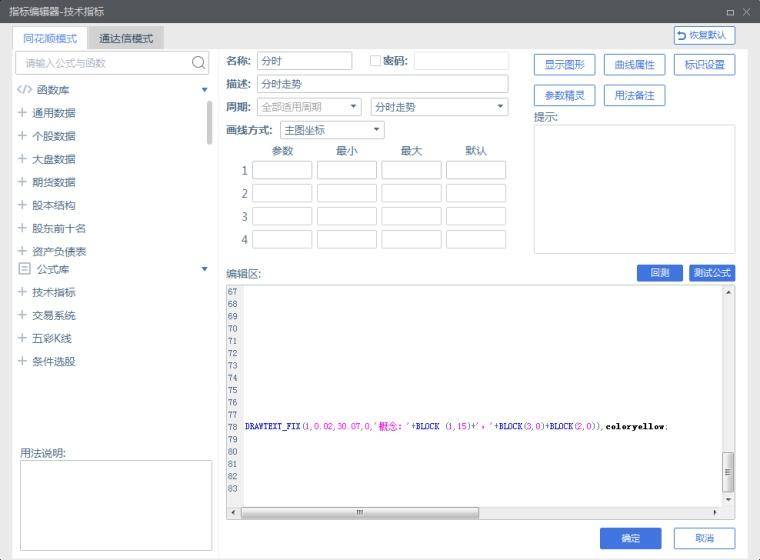Open the 参数精灵 button
Viewport: 760px width, 560px height.
pyautogui.click(x=564, y=95)
